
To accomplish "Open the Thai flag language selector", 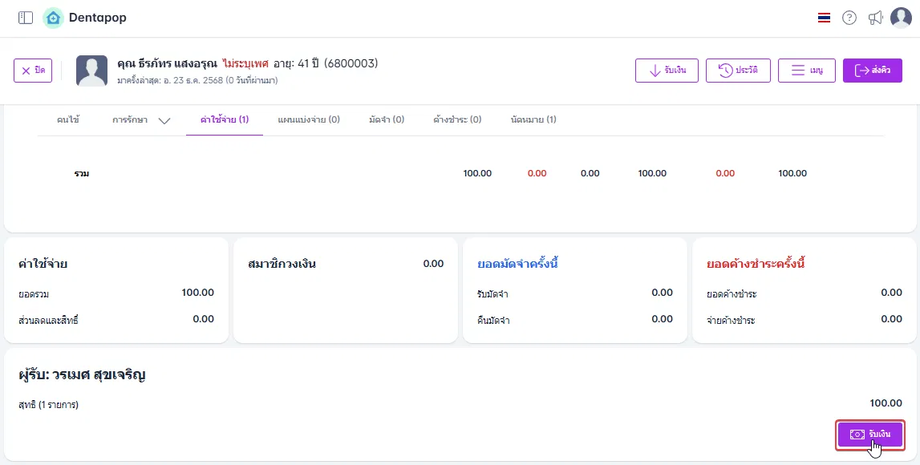I will [823, 18].
